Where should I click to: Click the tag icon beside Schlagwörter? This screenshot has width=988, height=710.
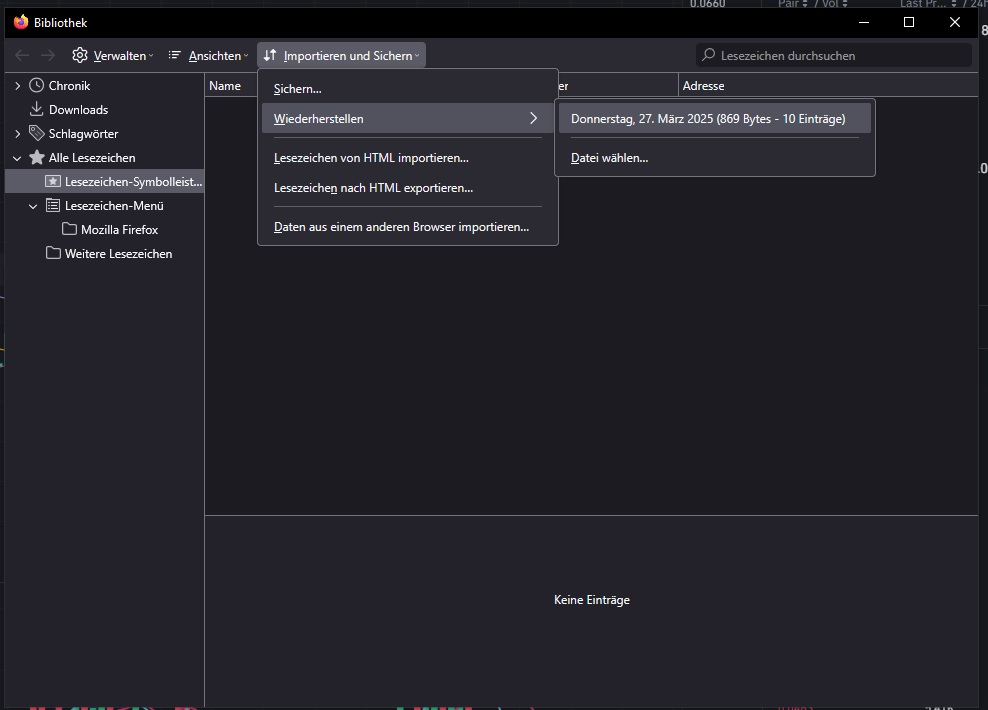click(37, 133)
